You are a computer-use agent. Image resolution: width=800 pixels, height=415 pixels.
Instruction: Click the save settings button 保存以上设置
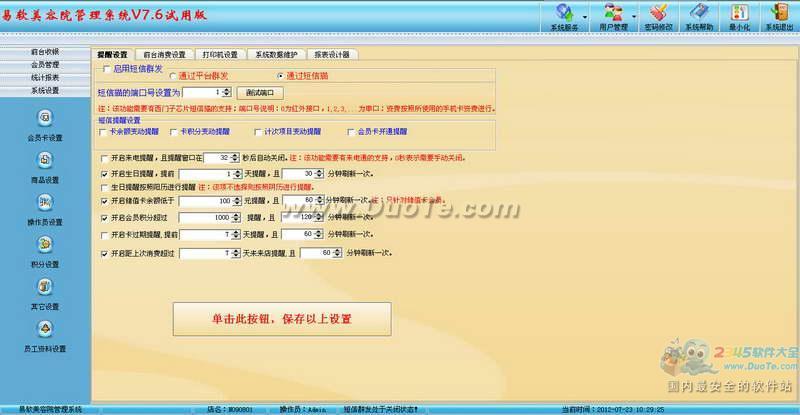281,319
